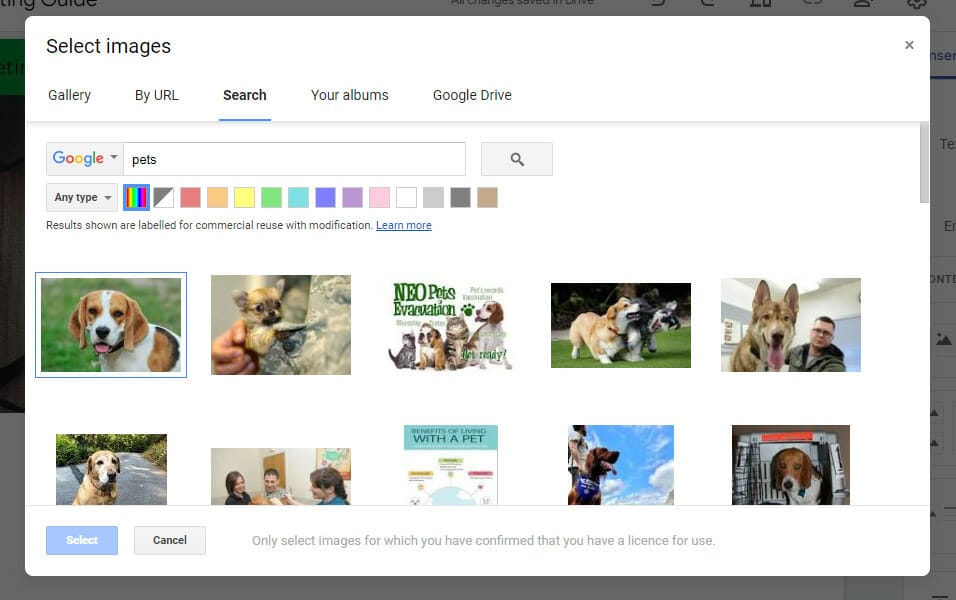Viewport: 956px width, 600px height.
Task: Open the Learn more link
Action: pos(403,225)
